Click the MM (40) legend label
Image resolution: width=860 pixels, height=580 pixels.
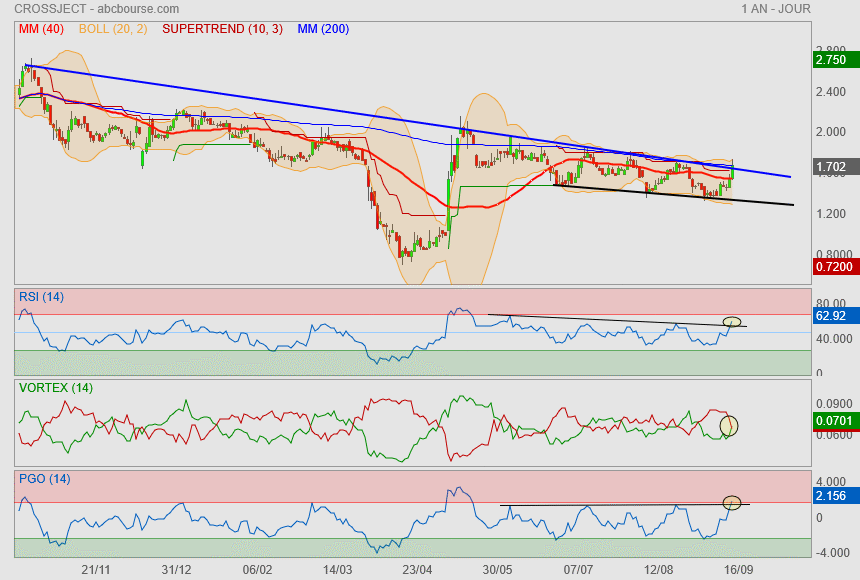coord(41,29)
